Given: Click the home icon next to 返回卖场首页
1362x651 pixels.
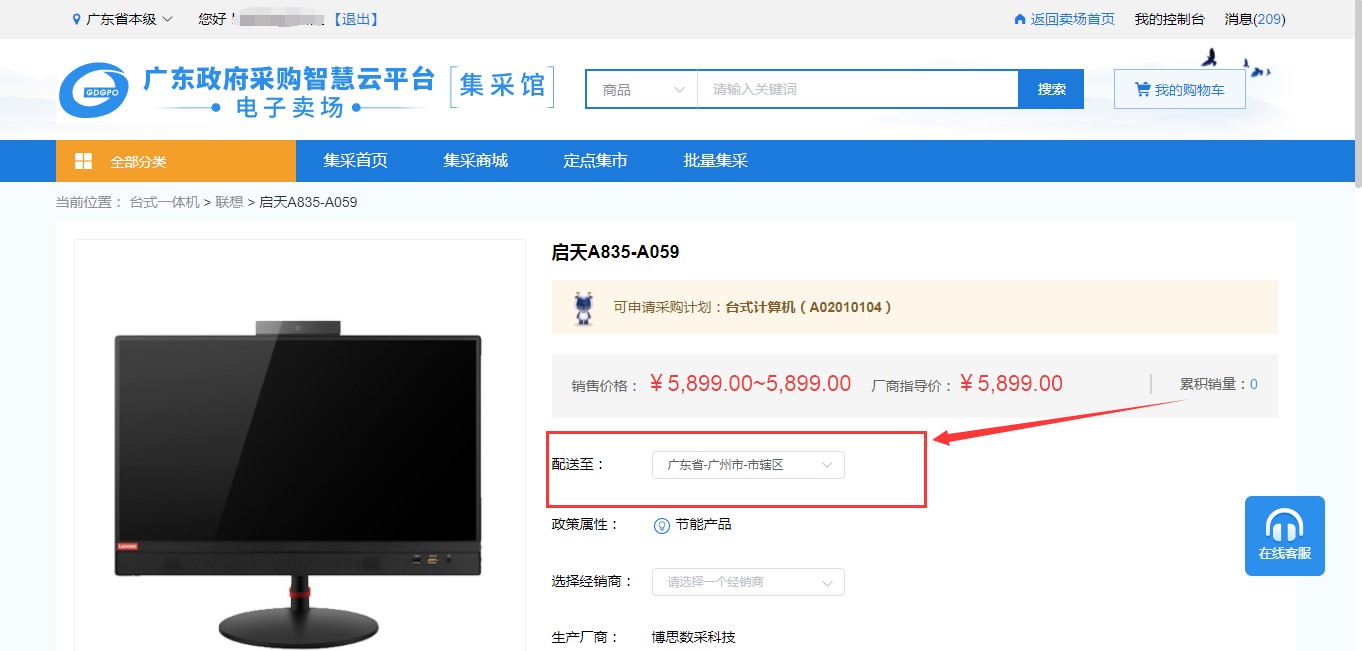Looking at the screenshot, I should coord(1020,19).
